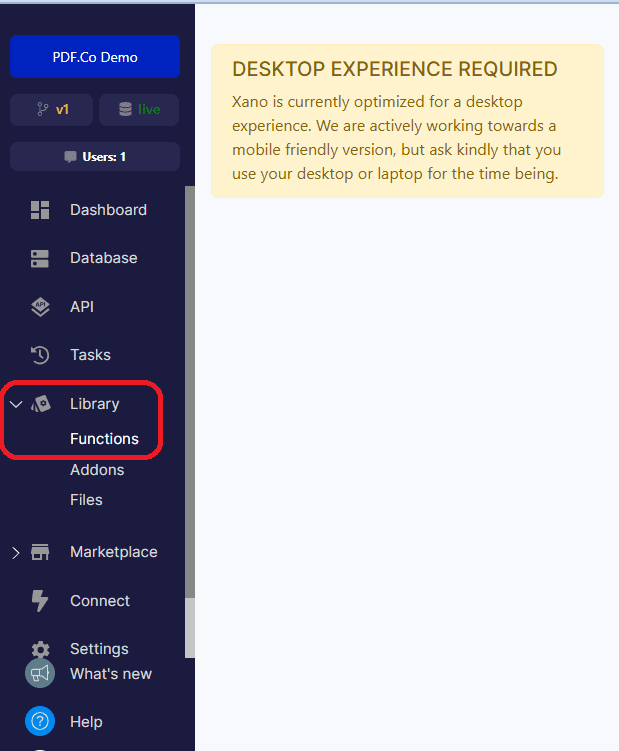619x751 pixels.
Task: Collapse the Library section chevron
Action: pos(15,404)
